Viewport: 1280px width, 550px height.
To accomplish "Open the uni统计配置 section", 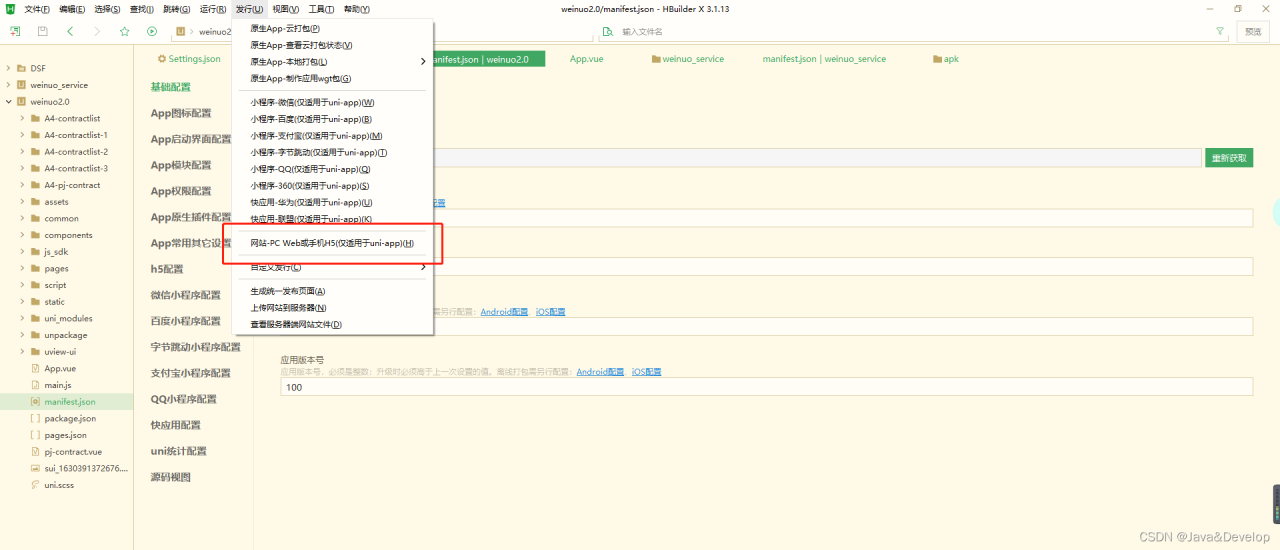I will [x=178, y=451].
